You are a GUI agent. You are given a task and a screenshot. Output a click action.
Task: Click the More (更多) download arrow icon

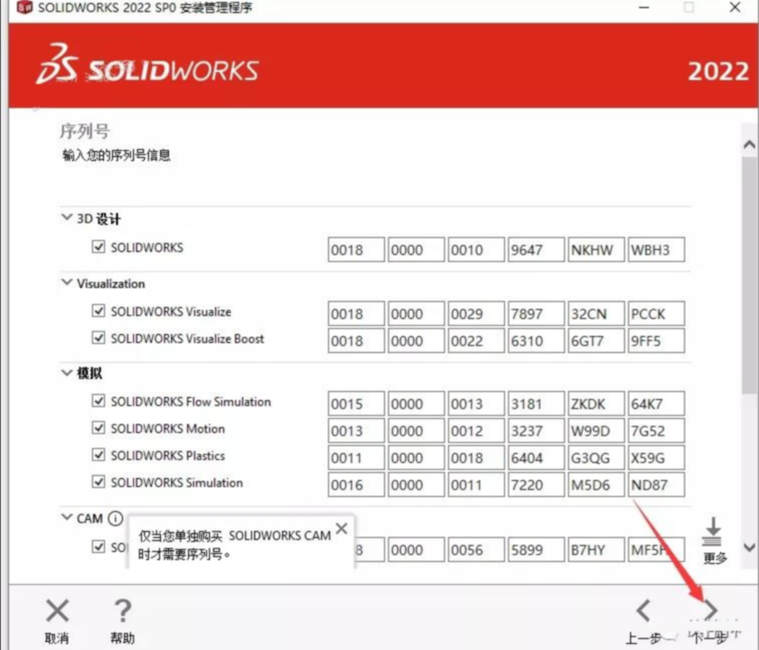point(714,532)
